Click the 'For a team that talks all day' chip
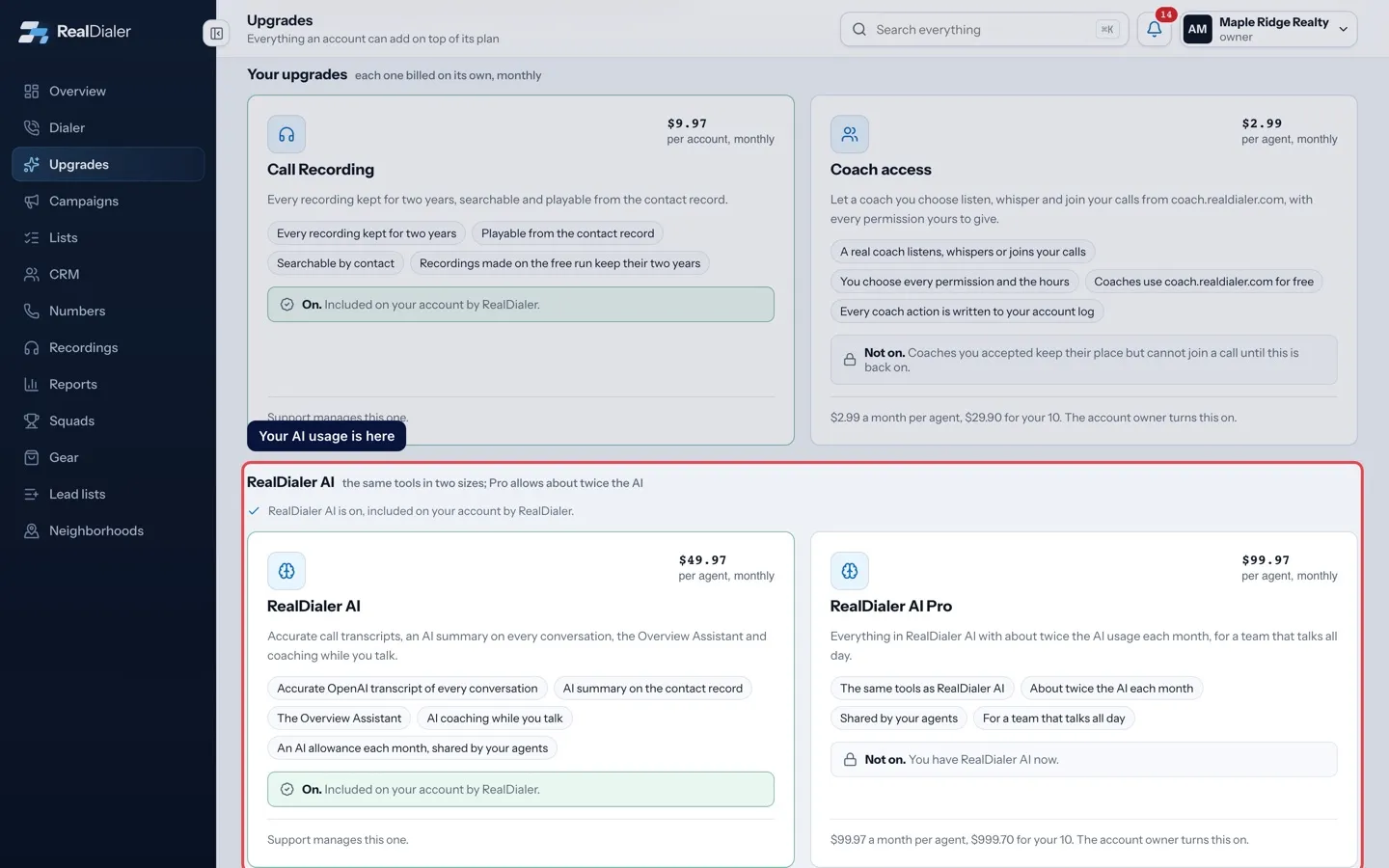 (x=1054, y=719)
